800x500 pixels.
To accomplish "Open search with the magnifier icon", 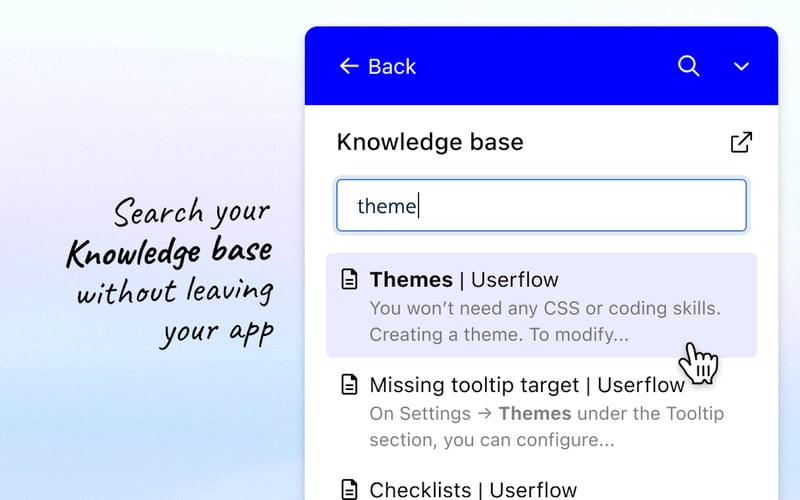I will pos(688,66).
